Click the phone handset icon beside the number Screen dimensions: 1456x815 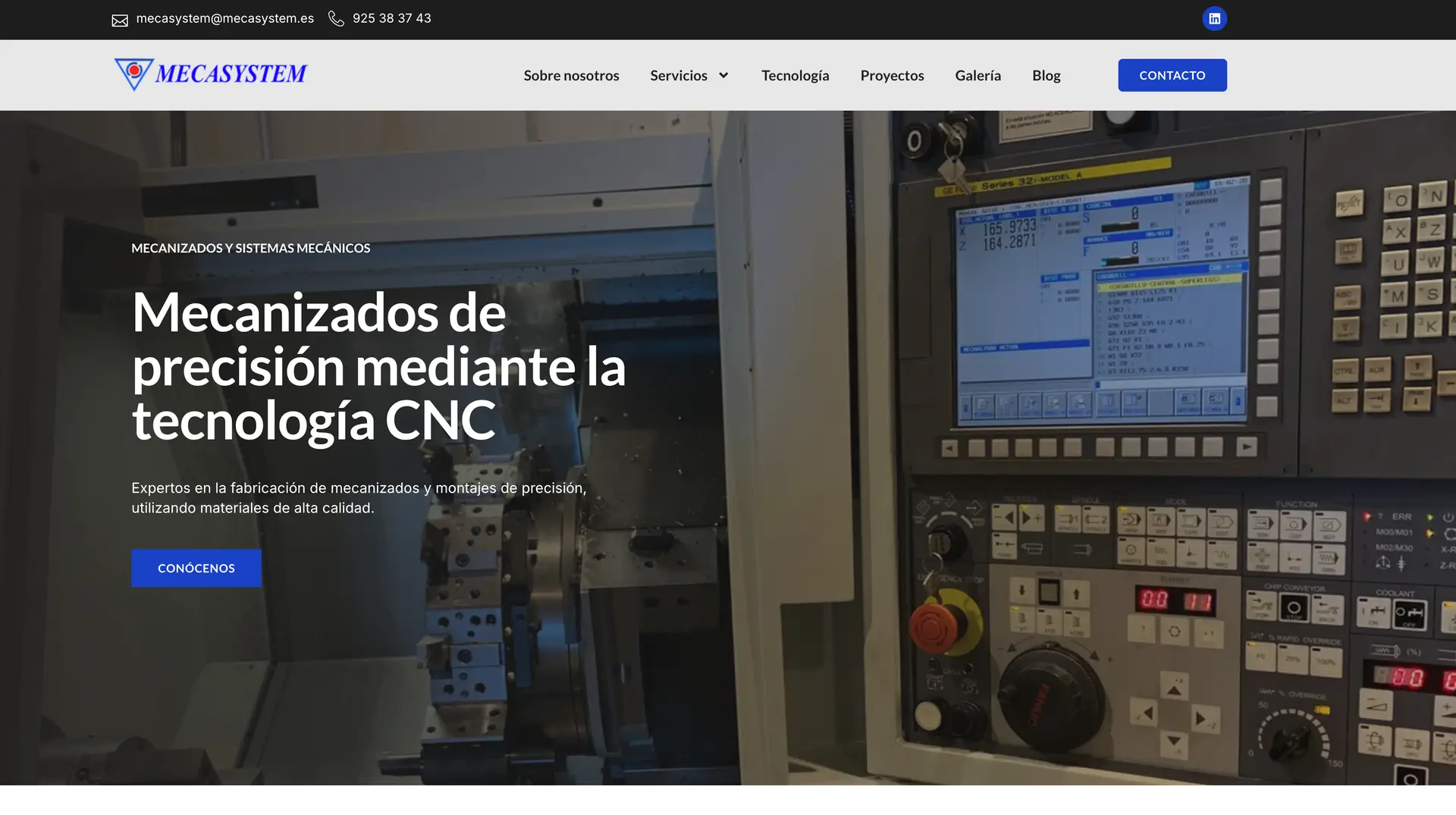click(x=336, y=19)
